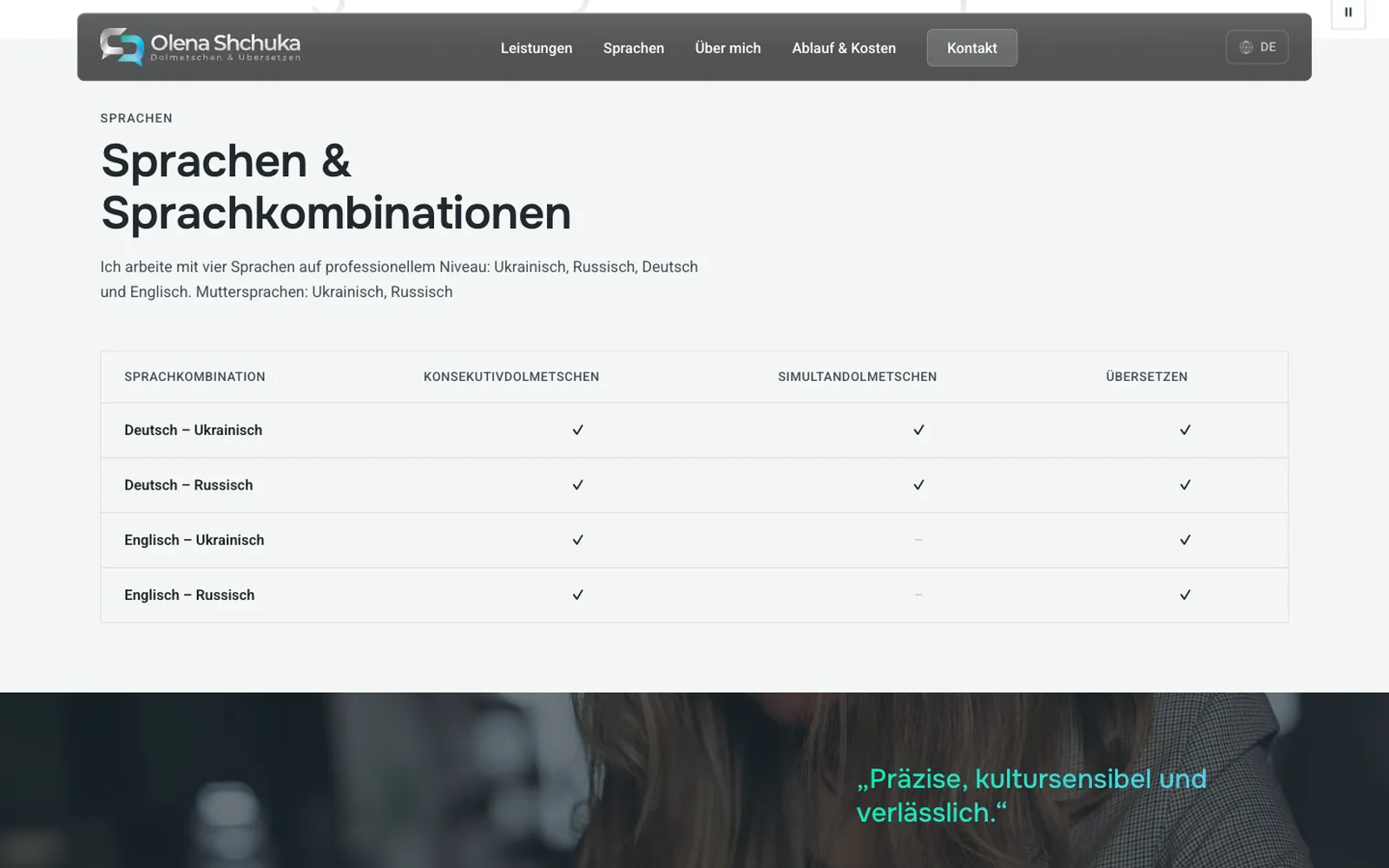Click Übersetzen checkmark for Englisch – Russisch
The image size is (1389, 868).
(1185, 595)
